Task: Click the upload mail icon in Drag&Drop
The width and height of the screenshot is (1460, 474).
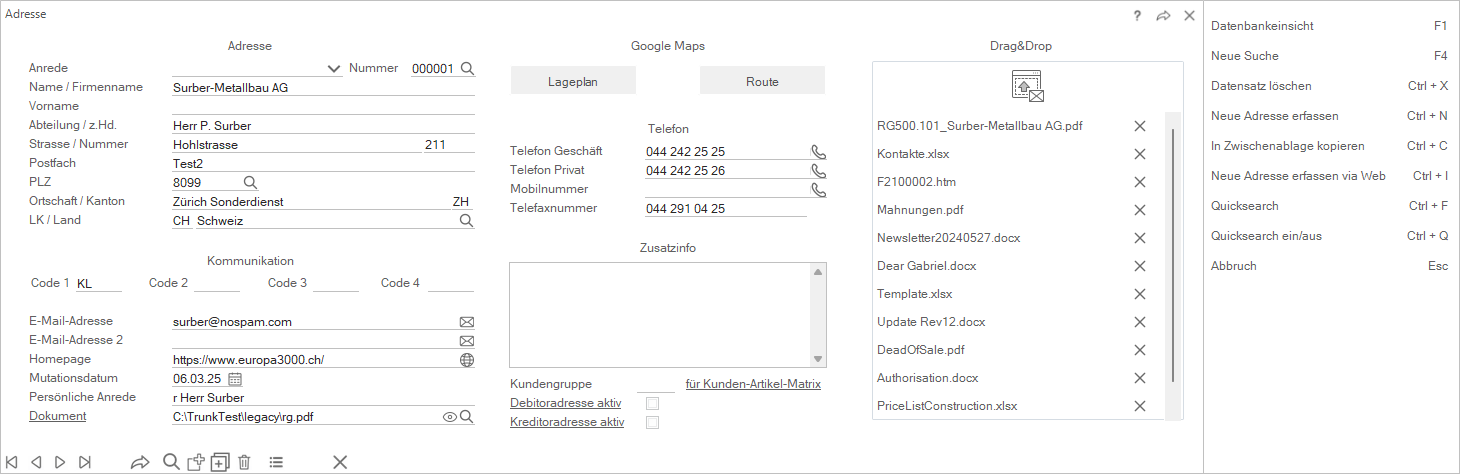Action: [1028, 87]
